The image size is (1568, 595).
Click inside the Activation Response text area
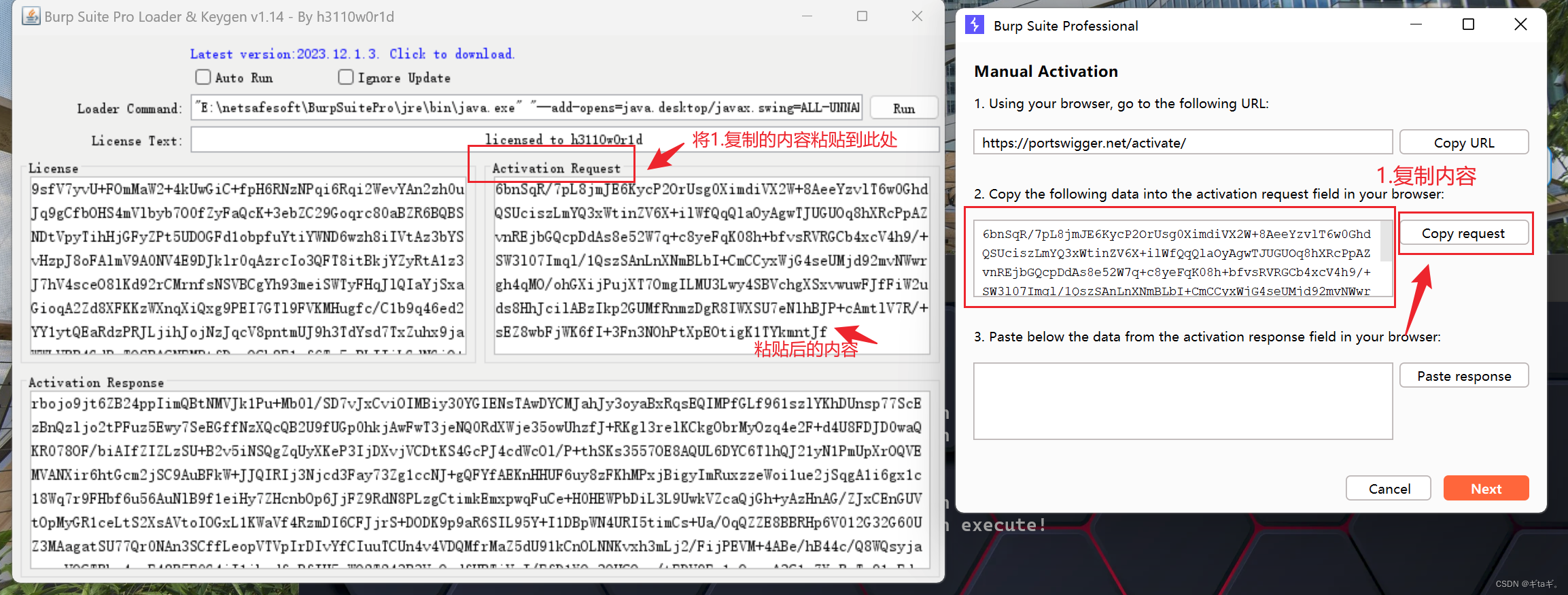[x=480, y=479]
